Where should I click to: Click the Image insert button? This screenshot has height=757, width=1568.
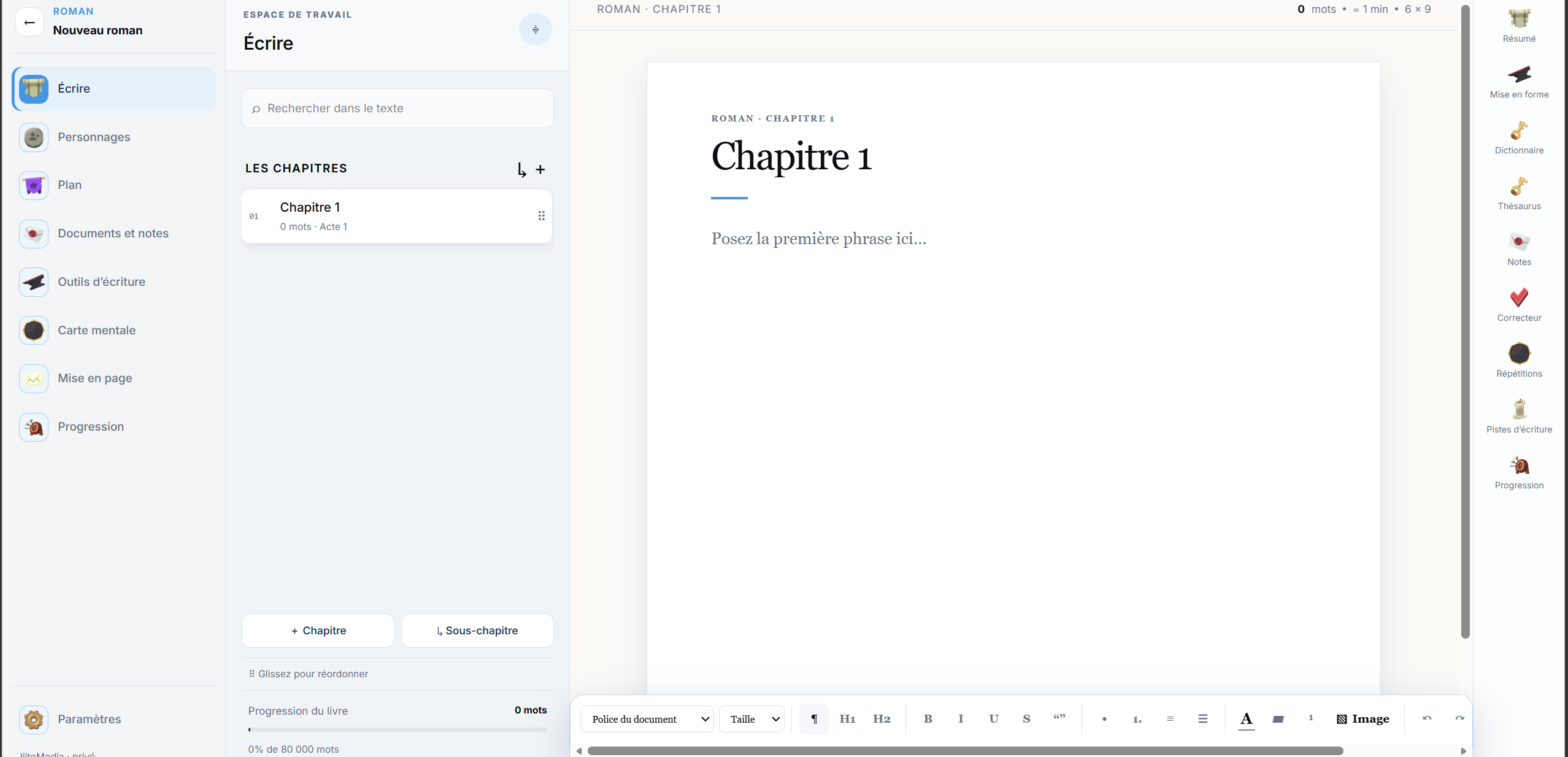pos(1362,719)
